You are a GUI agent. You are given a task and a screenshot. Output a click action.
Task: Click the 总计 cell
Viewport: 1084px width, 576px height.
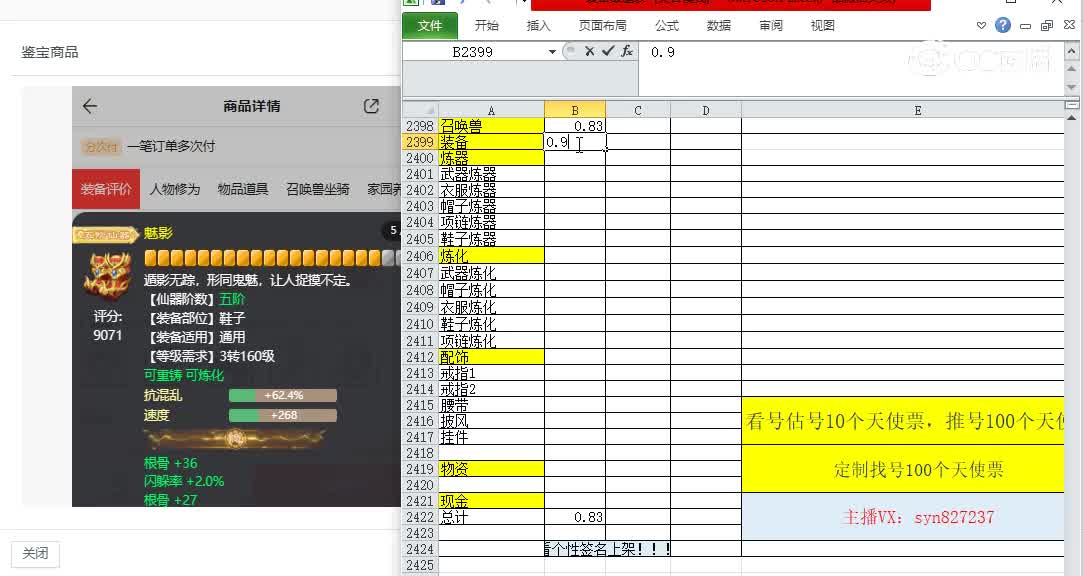[x=491, y=517]
